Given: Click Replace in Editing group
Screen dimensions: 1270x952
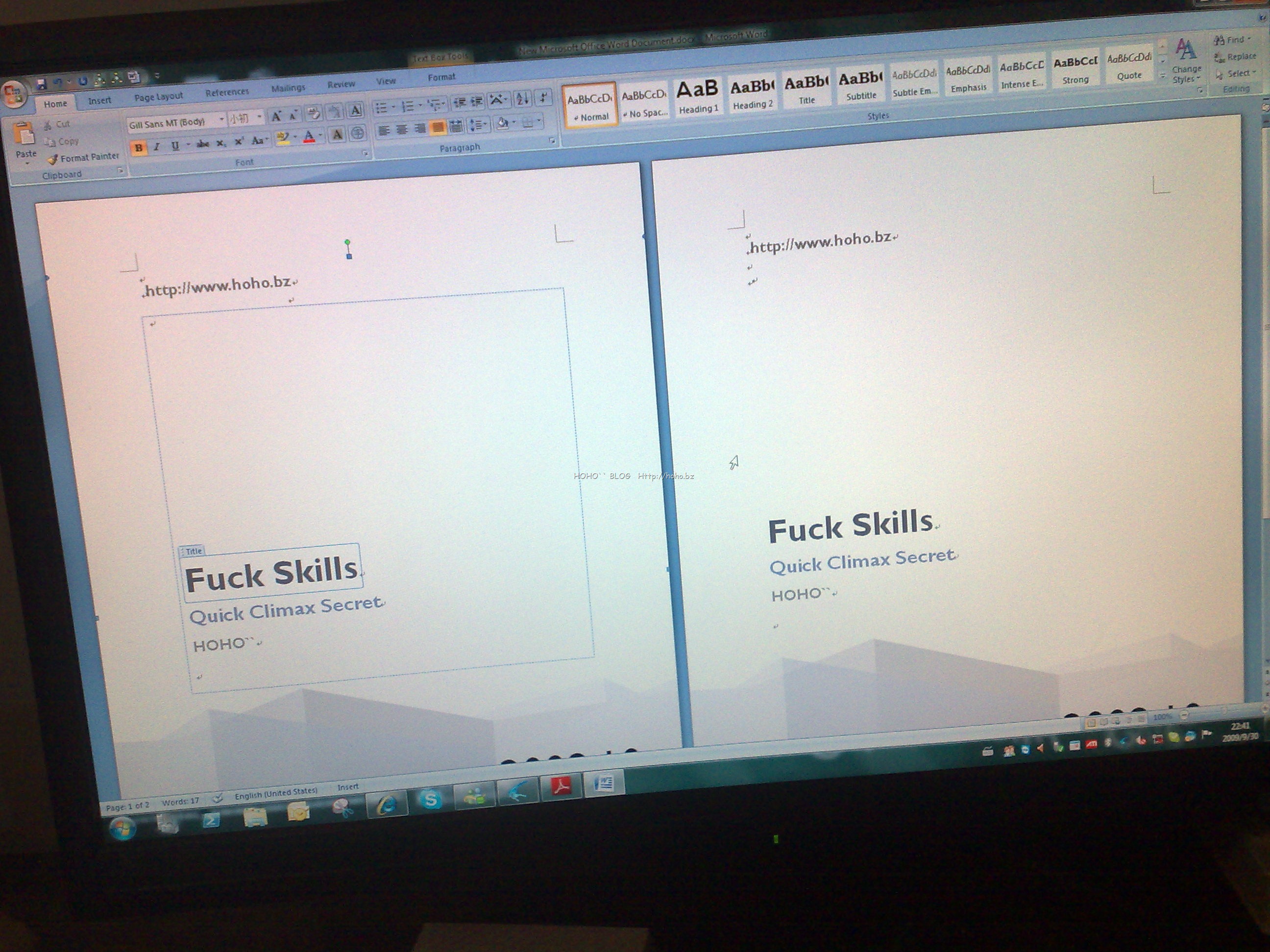Looking at the screenshot, I should pos(1236,57).
